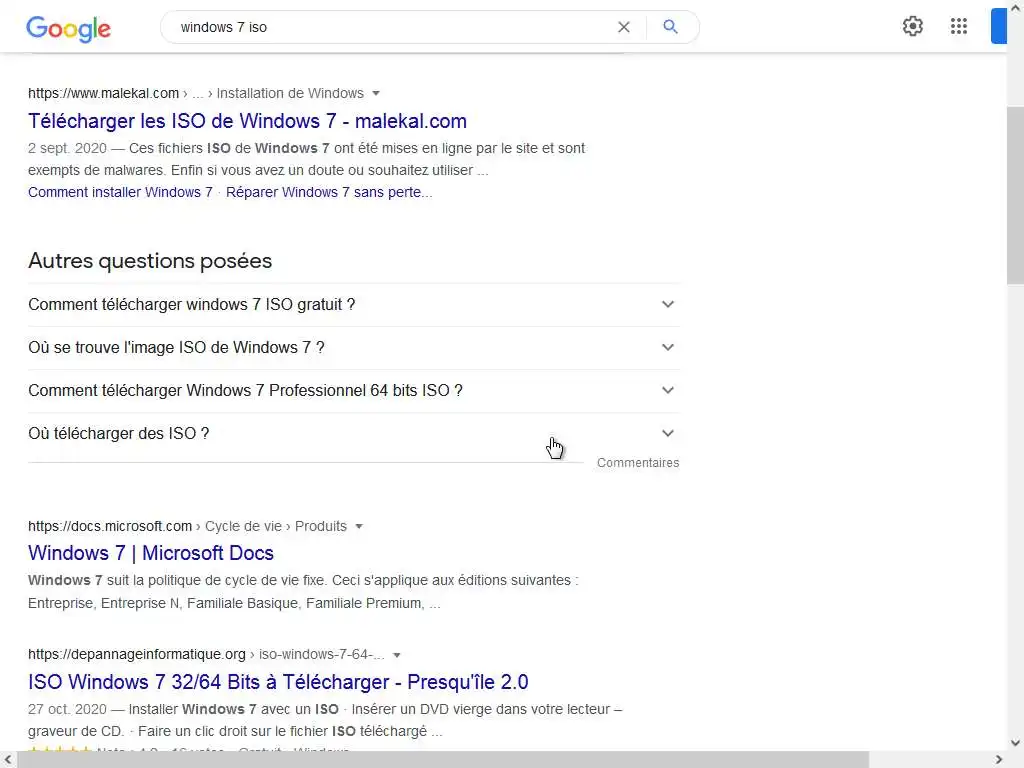Click the https://www.malekal.com breadcrumb URL
This screenshot has height=768, width=1024.
(103, 93)
